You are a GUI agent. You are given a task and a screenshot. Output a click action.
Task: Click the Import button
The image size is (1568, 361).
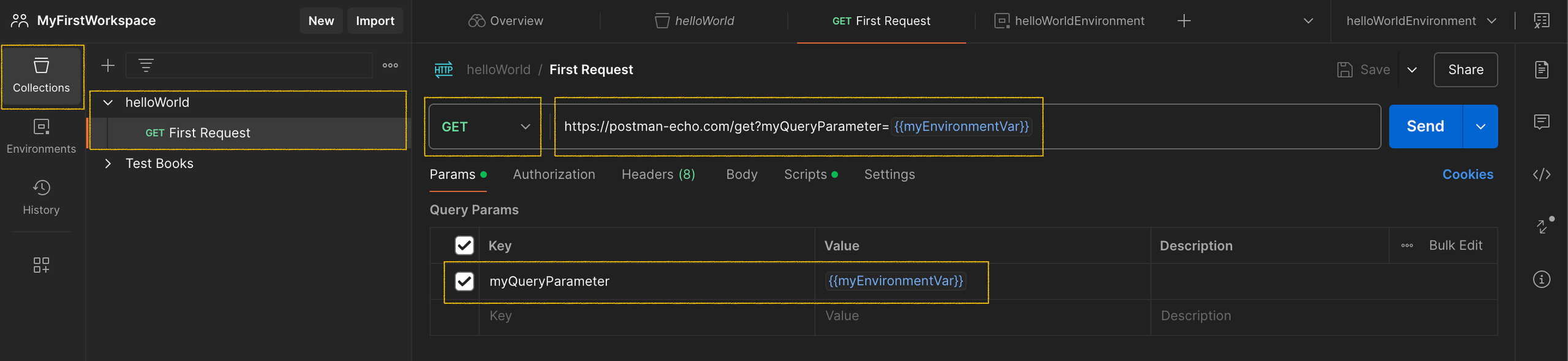[x=375, y=21]
